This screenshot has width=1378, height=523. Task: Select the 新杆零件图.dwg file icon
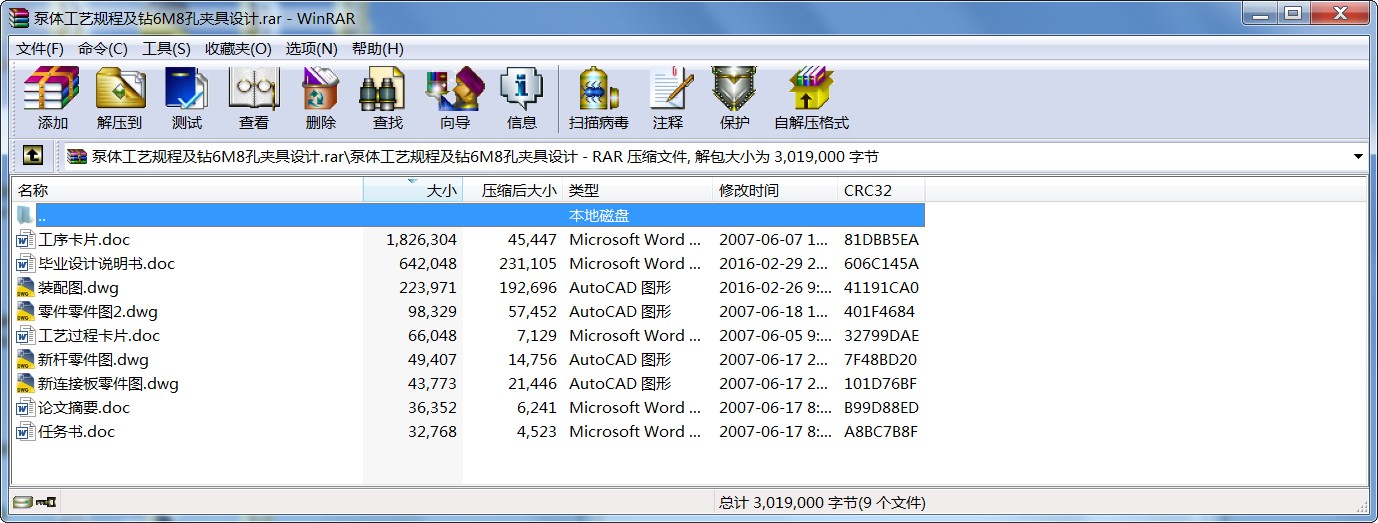coord(26,360)
